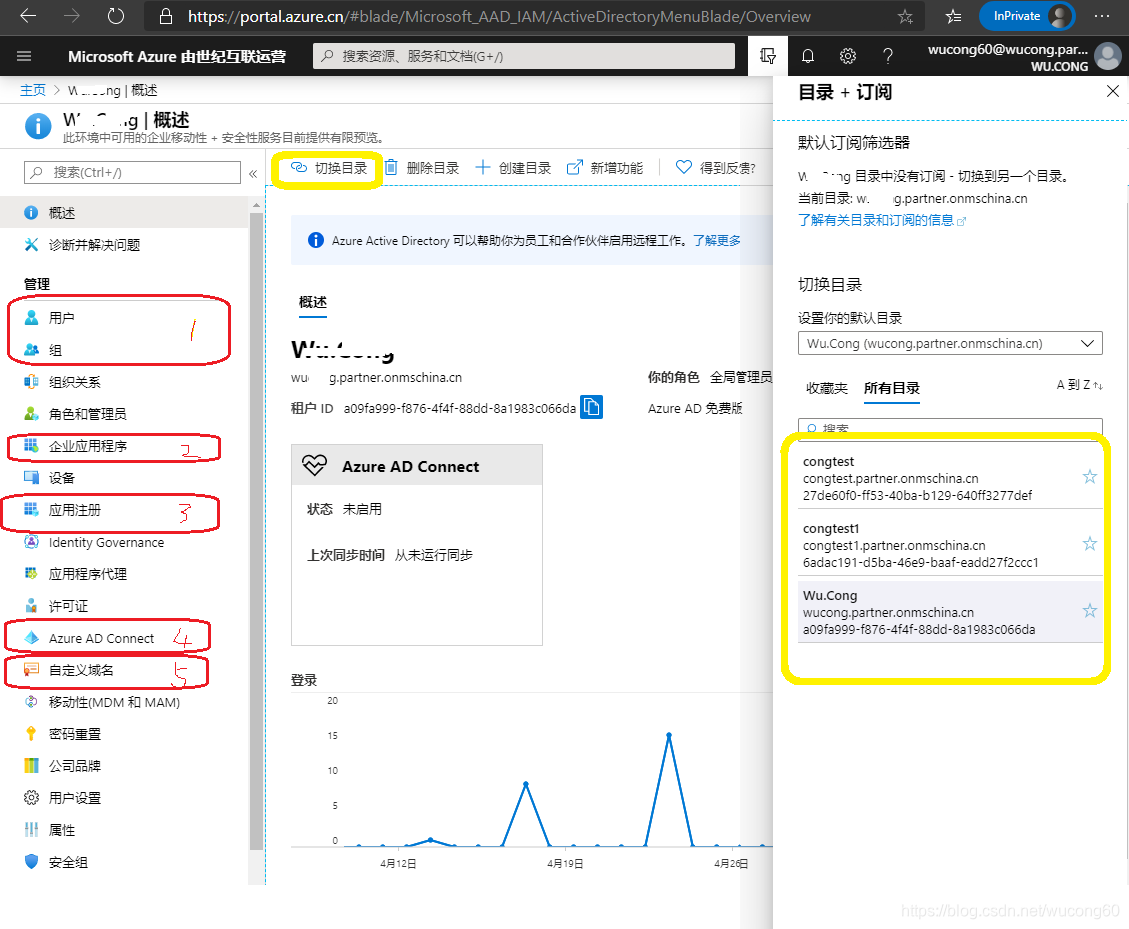1129x929 pixels.
Task: Open 企业应用程序 menu item
Action: click(x=124, y=446)
